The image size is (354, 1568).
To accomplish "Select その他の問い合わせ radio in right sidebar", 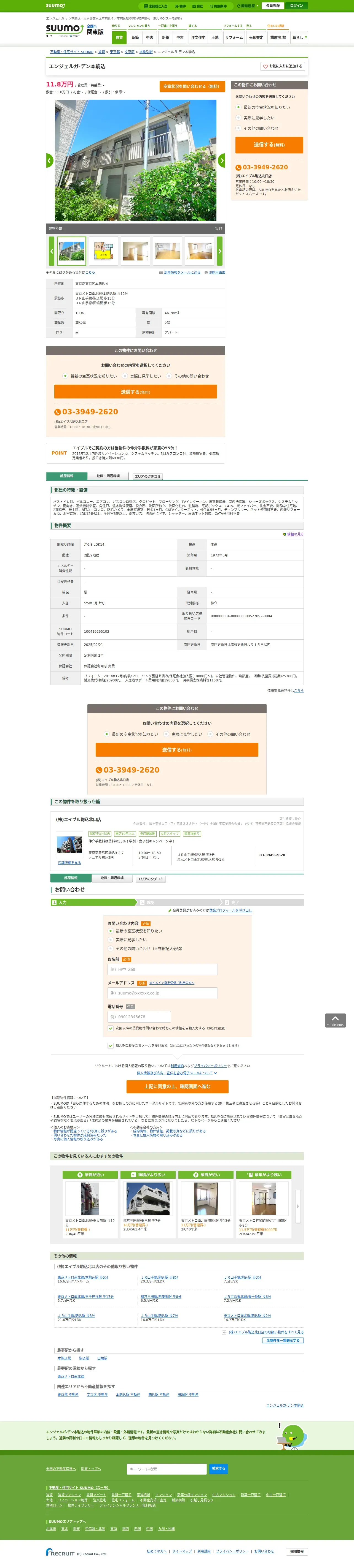I will 238,128.
